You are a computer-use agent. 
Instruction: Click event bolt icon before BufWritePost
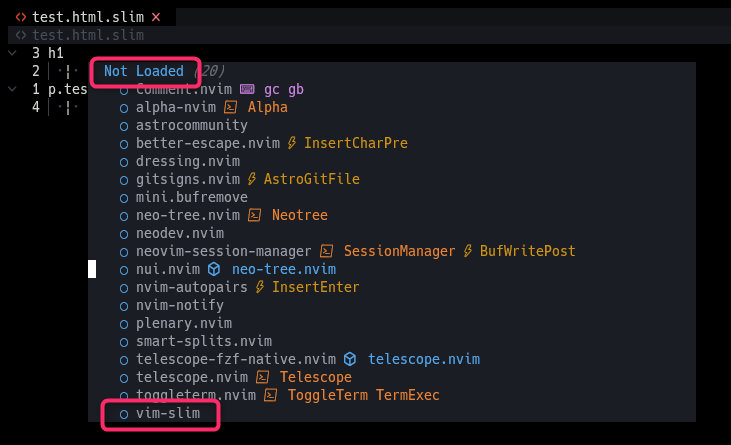pos(468,251)
